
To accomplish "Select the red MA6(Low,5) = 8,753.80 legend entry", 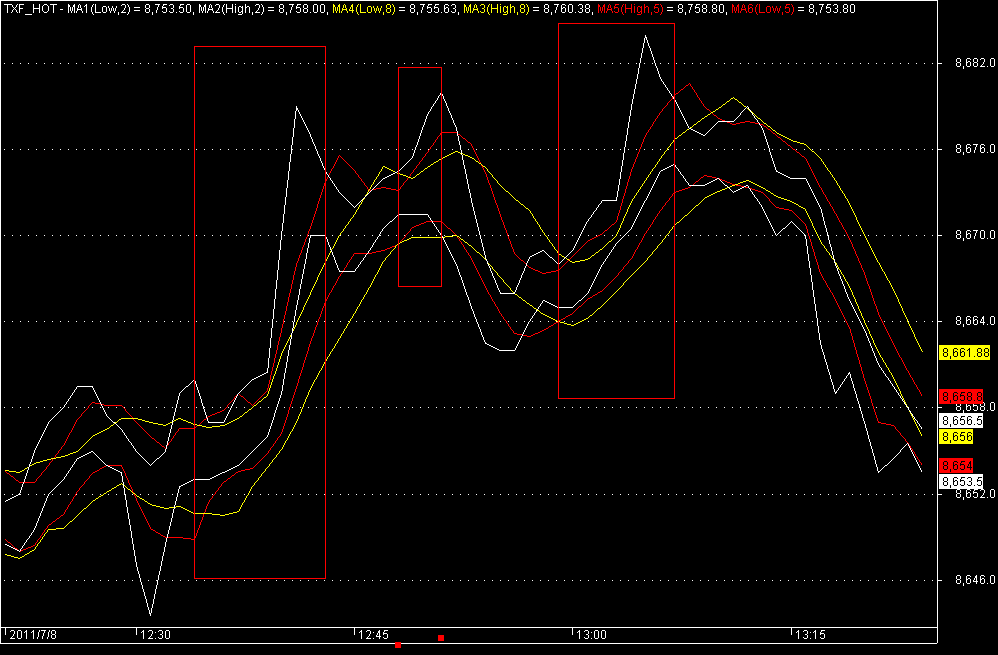I will coord(793,8).
